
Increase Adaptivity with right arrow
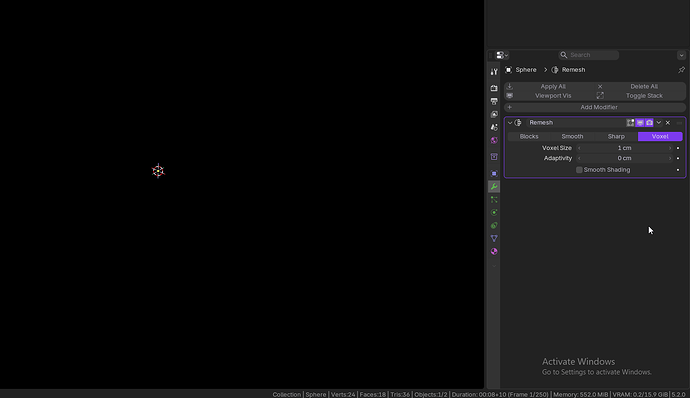tap(670, 158)
